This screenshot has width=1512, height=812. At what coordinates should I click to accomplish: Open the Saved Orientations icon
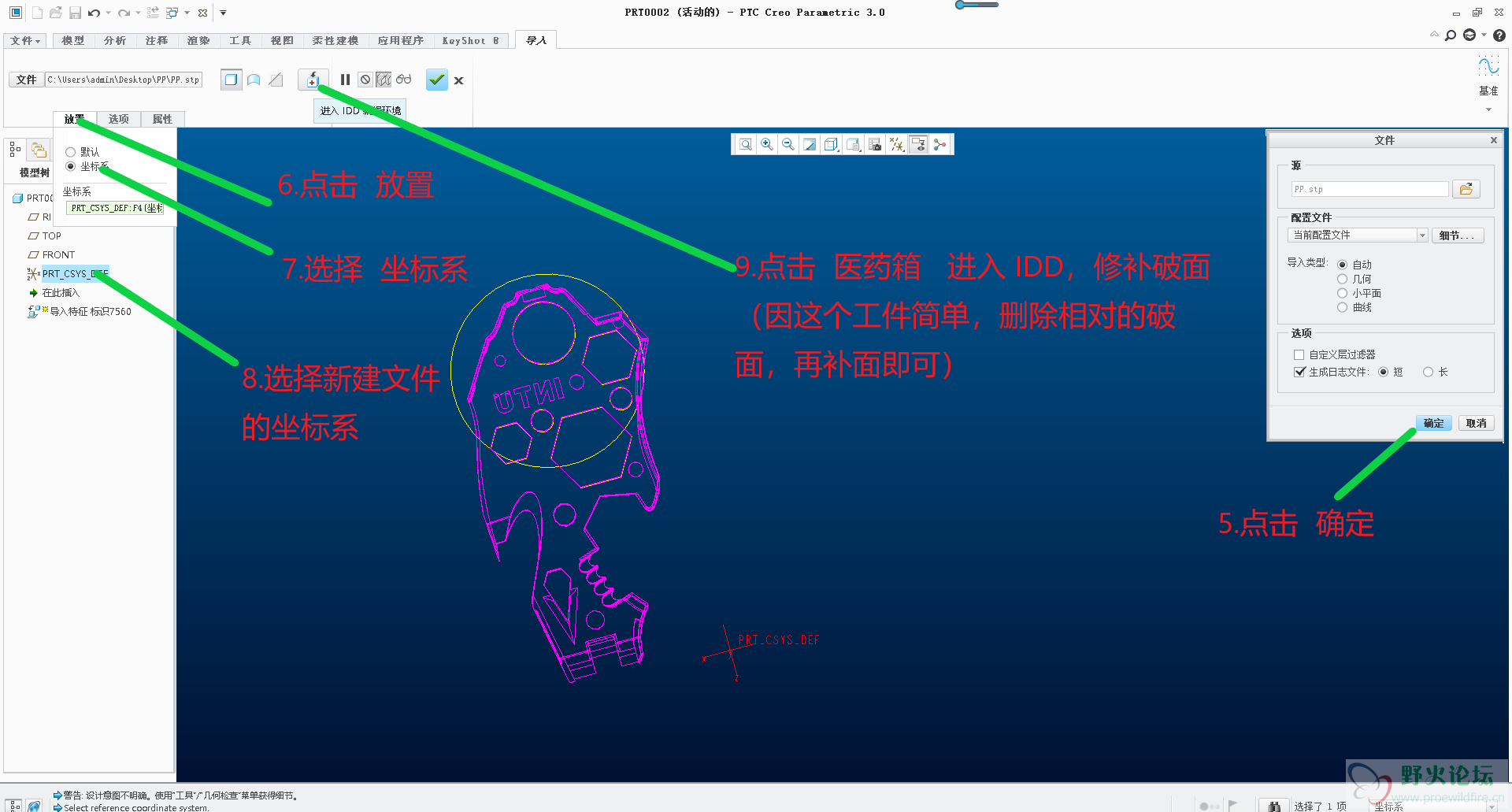pos(853,144)
